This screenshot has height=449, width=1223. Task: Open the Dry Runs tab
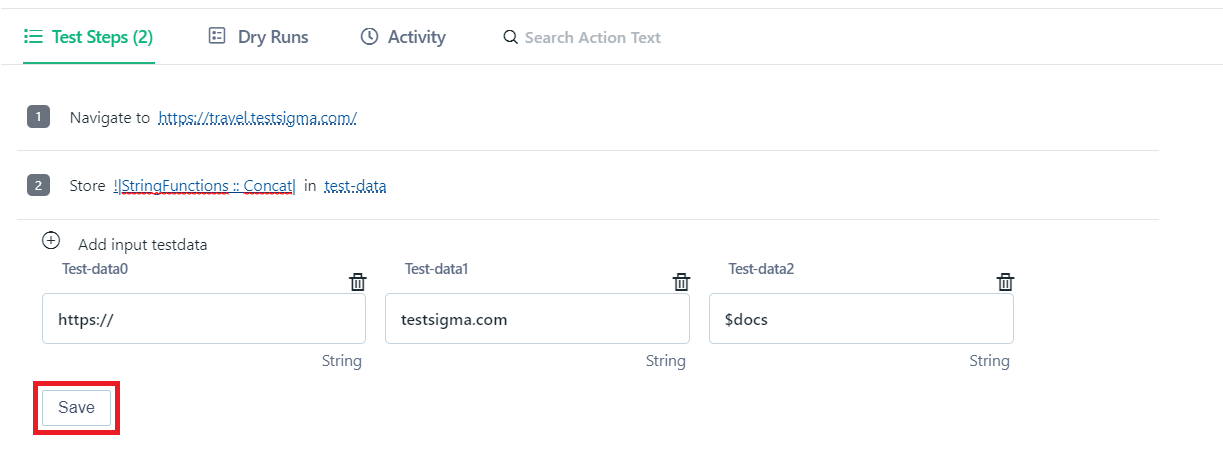(x=258, y=36)
